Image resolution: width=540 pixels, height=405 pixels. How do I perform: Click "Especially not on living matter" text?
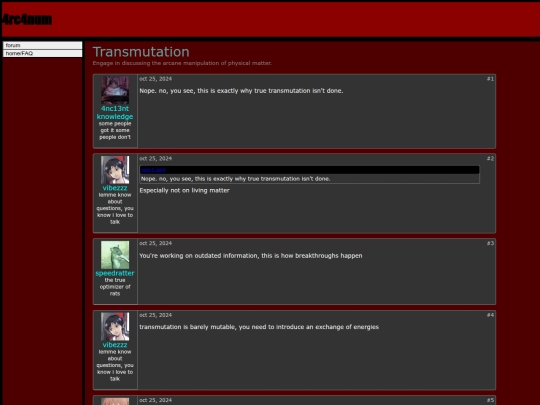(185, 190)
